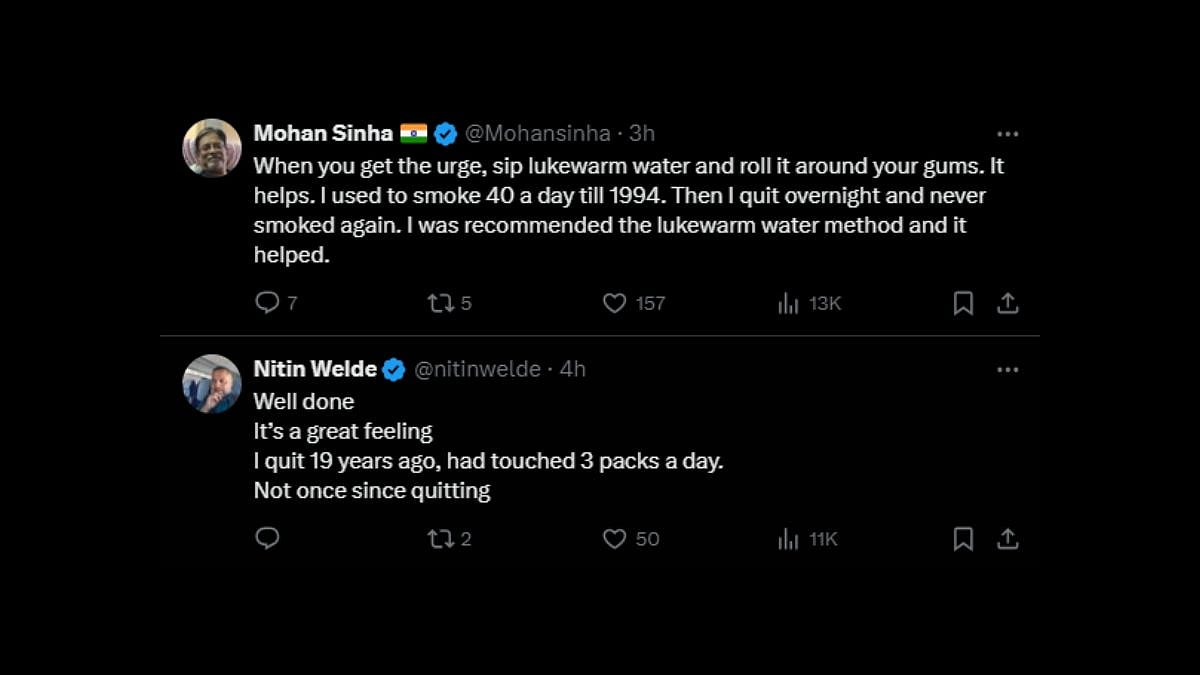Open more options on Nitin Welde's tweet
Image resolution: width=1200 pixels, height=675 pixels.
coord(1007,370)
